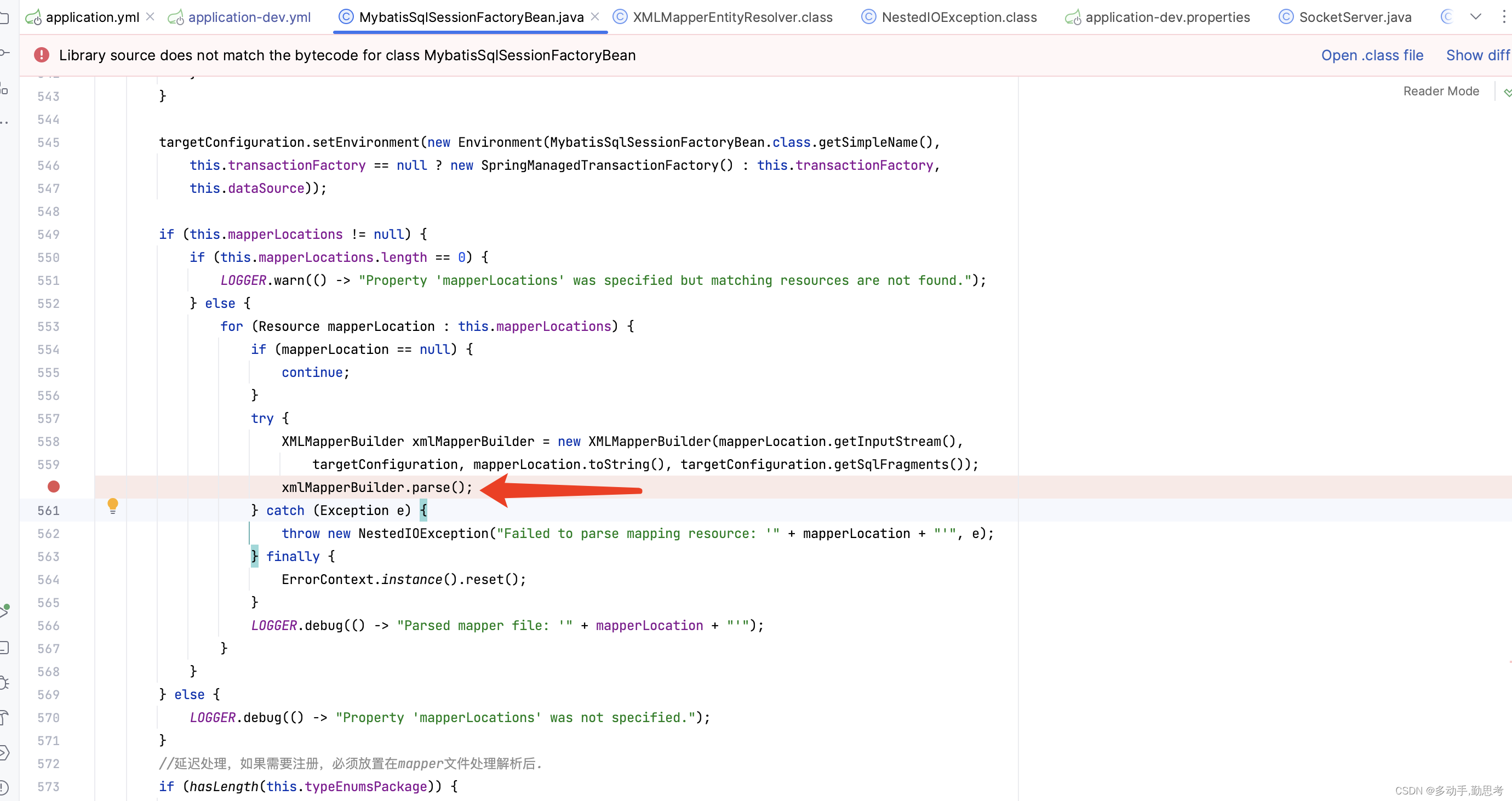Click the error icon in the bytecode mismatch banner
1512x801 pixels.
[41, 55]
